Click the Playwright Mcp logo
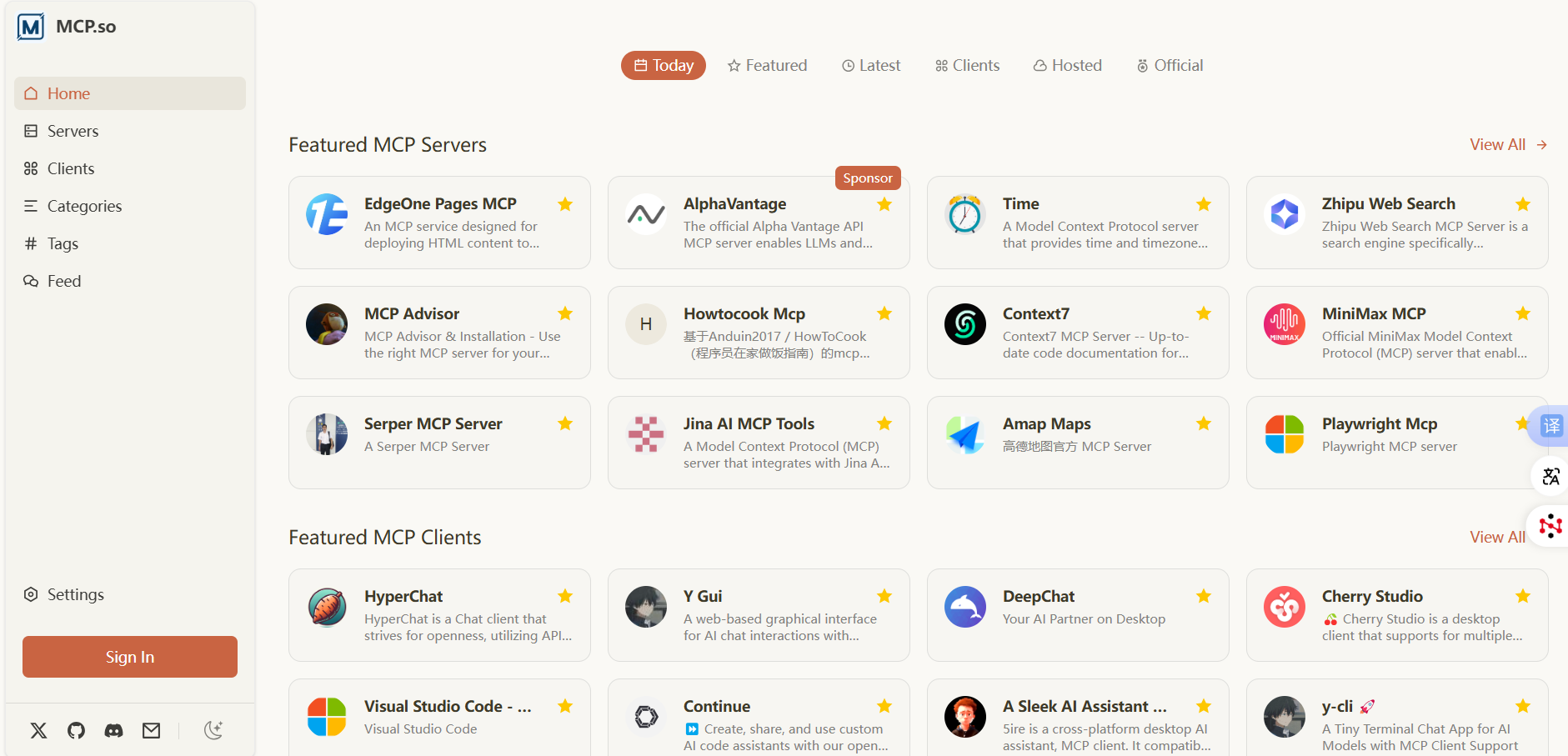The height and width of the screenshot is (756, 1568). point(1285,434)
